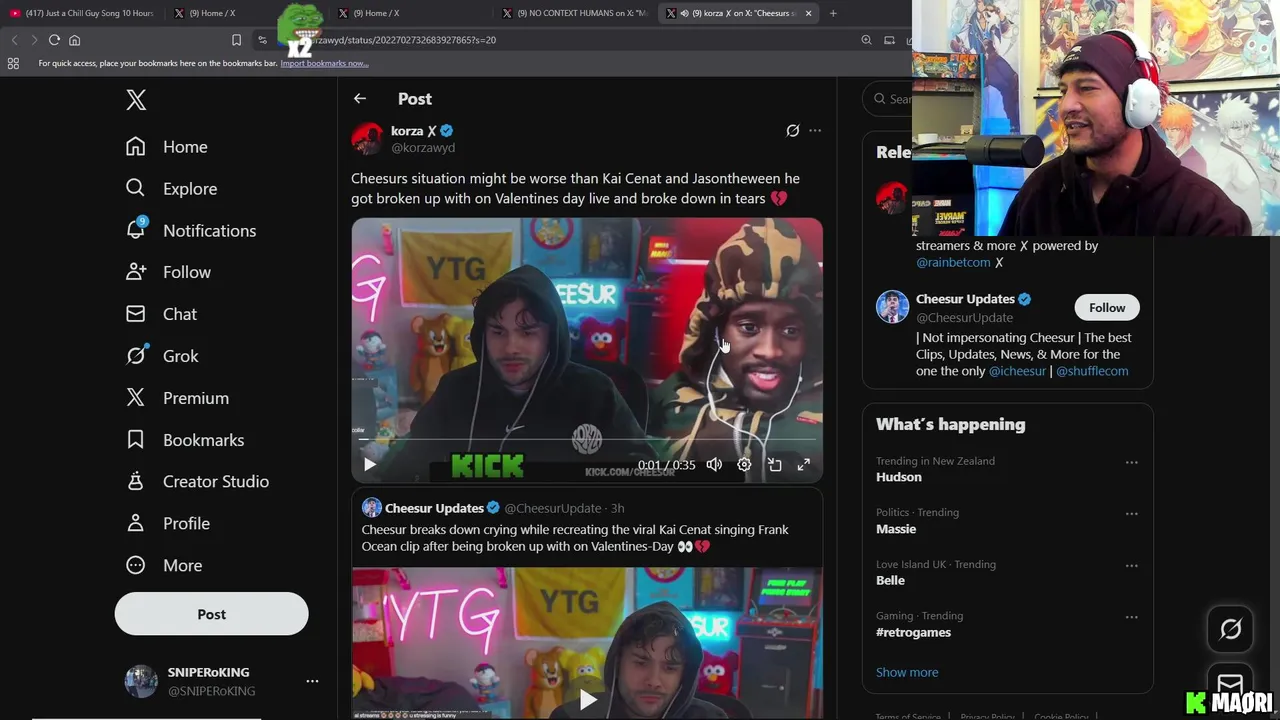Viewport: 1280px width, 720px height.
Task: Open a new browser tab
Action: tap(833, 13)
